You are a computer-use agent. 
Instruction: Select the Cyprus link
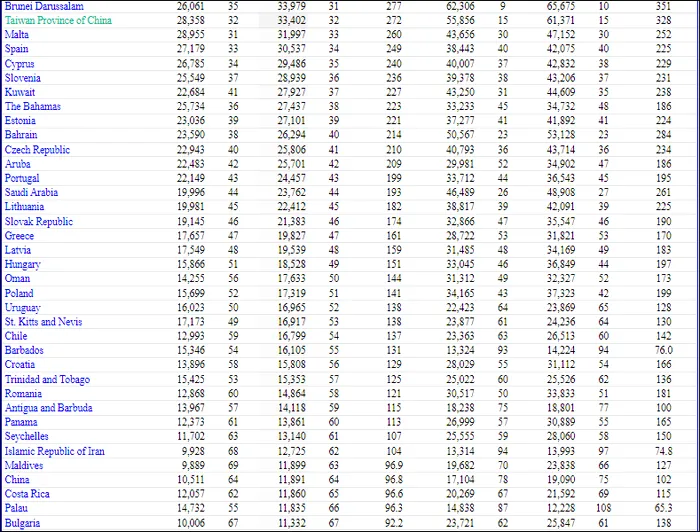(x=21, y=64)
